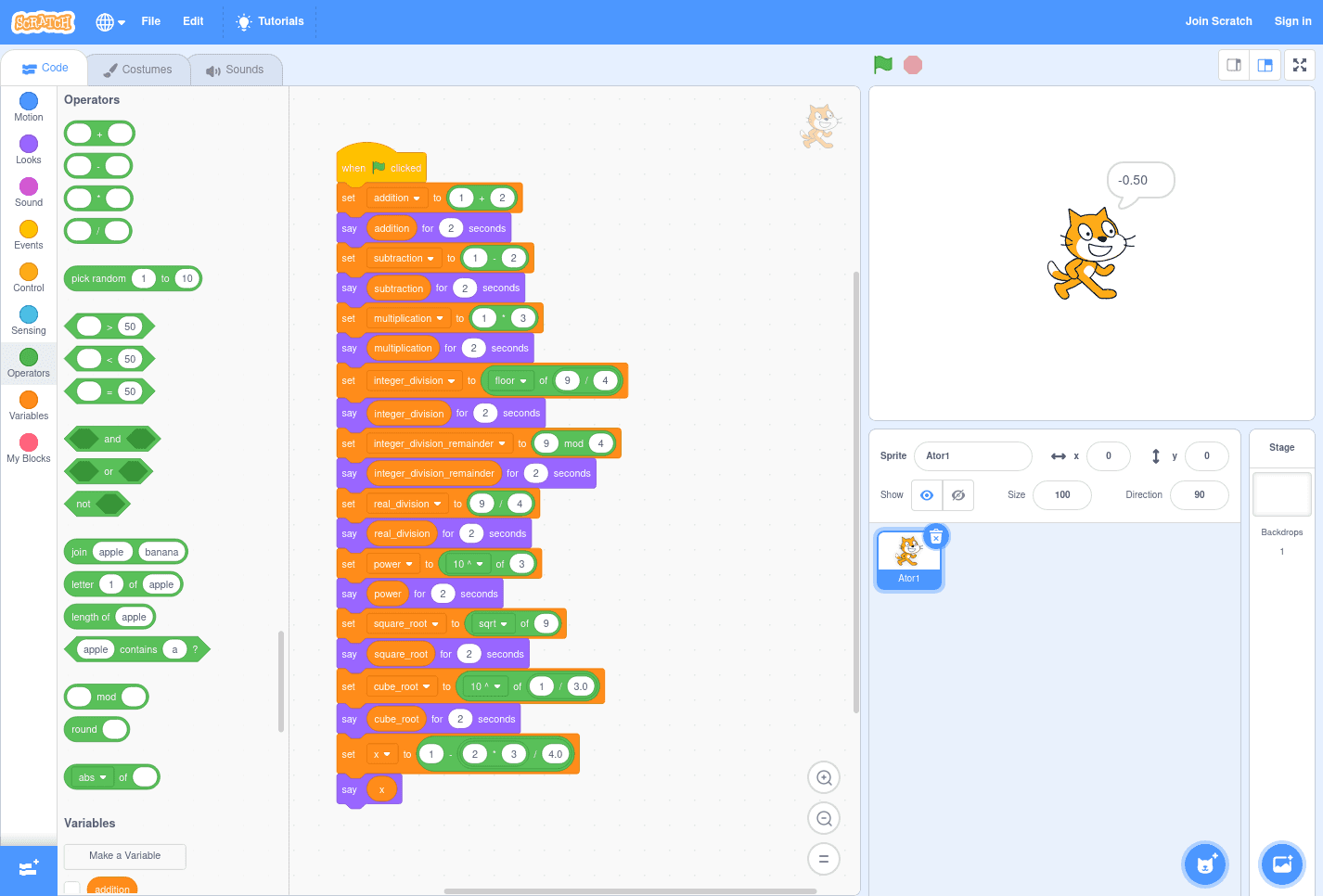Open the multiplication variable dropdown
Image resolution: width=1323 pixels, height=896 pixels.
tap(408, 319)
